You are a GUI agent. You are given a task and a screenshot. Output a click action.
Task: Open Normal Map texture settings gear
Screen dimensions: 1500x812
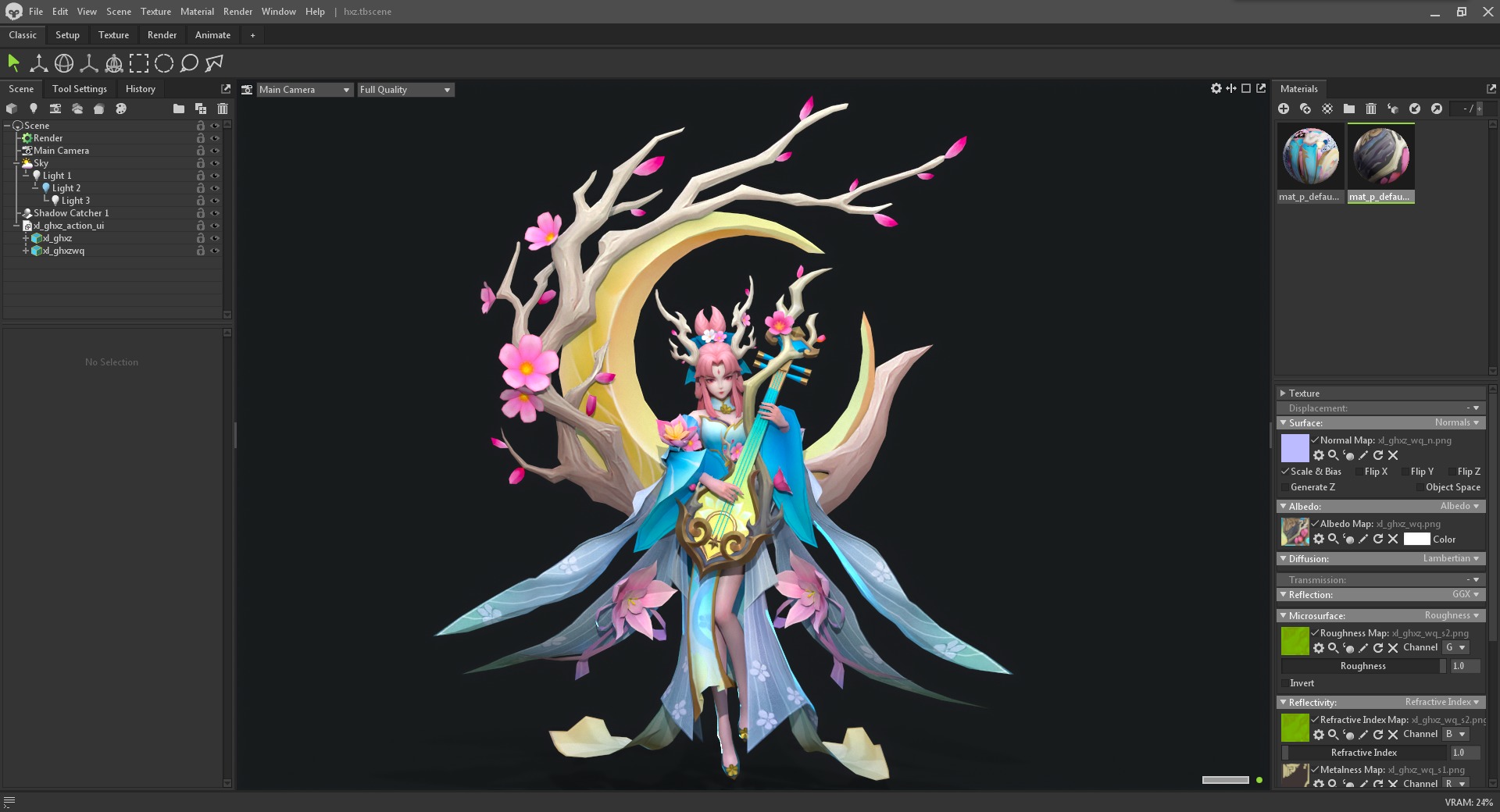pyautogui.click(x=1319, y=455)
